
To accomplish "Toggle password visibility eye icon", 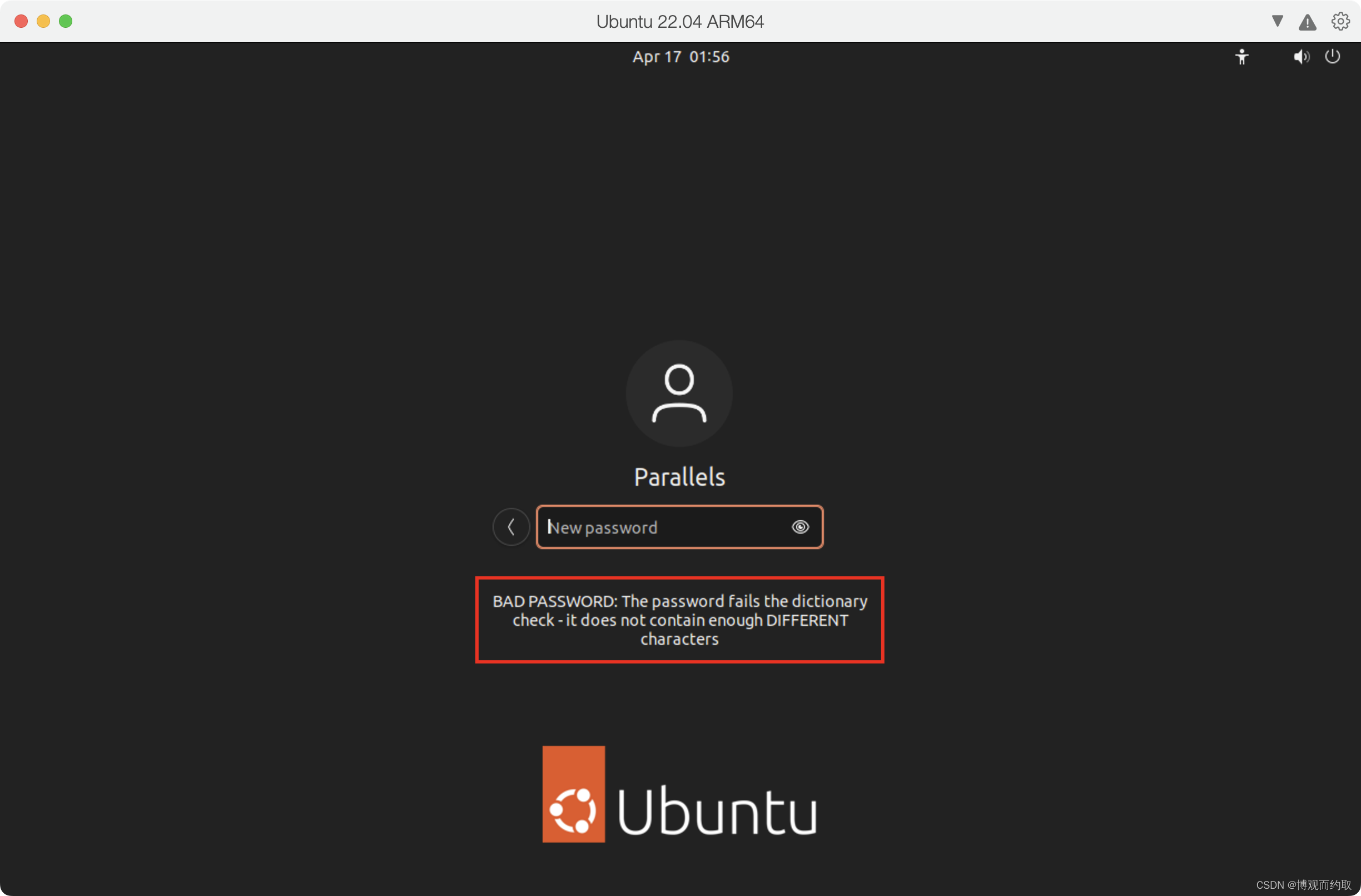I will point(800,526).
